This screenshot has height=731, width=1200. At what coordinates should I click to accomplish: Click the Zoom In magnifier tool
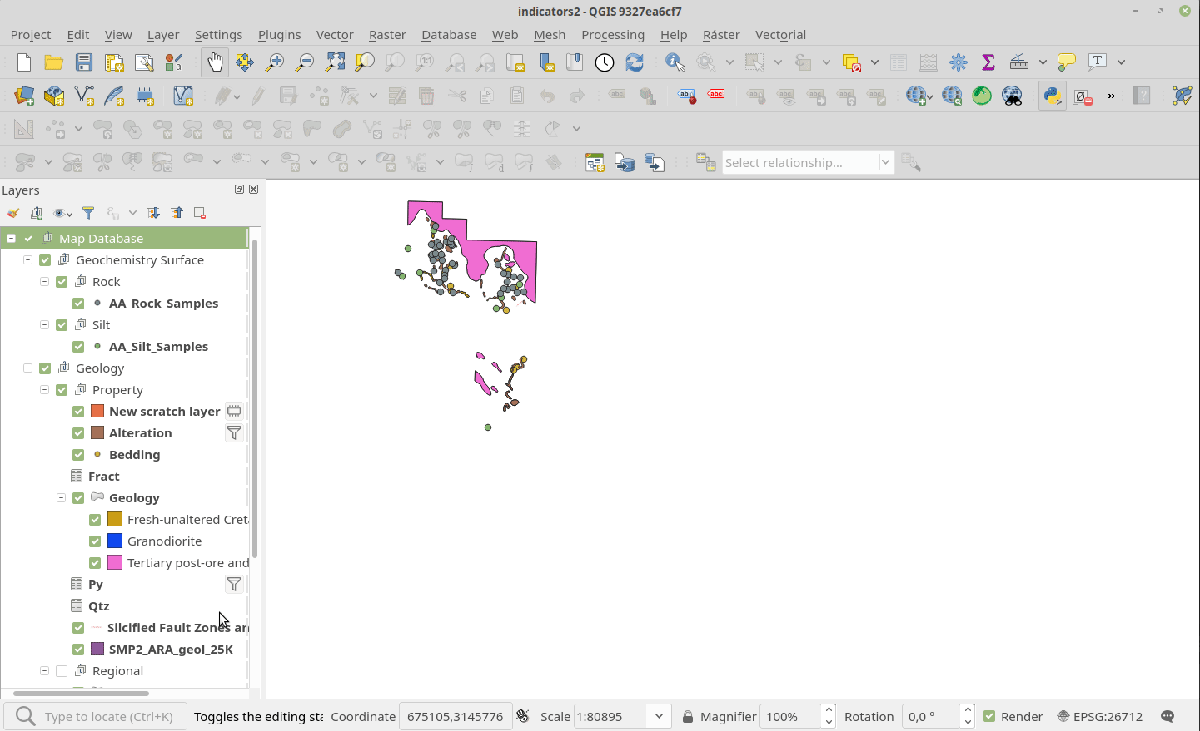click(274, 63)
